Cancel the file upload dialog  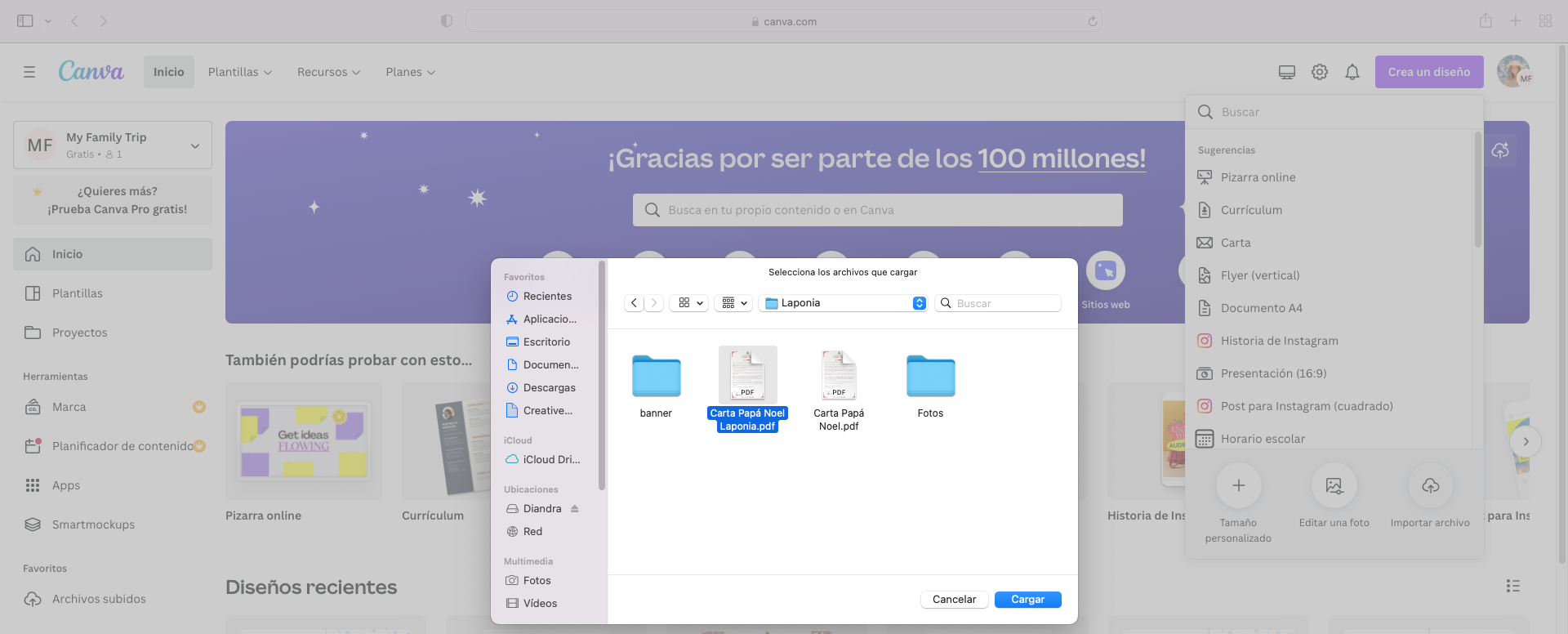(954, 600)
